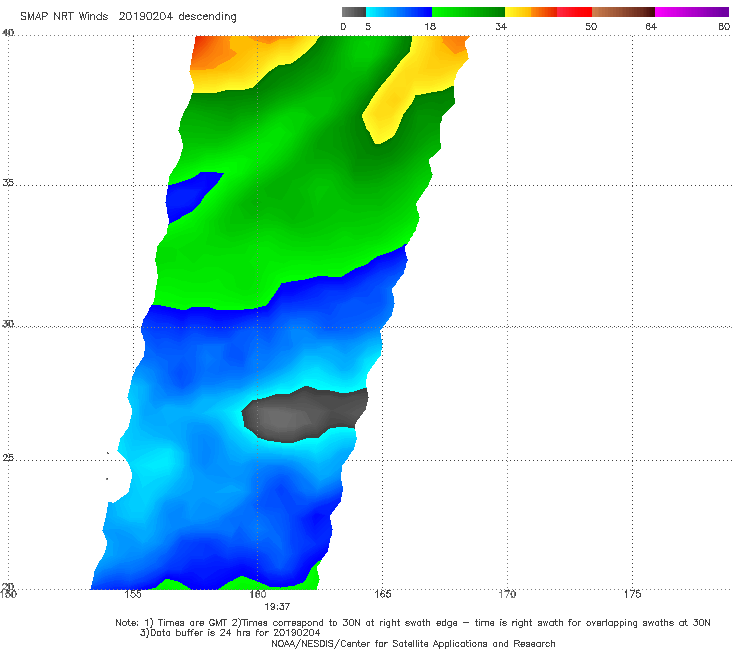Click the yellow tongue-shaped wind area near 37N
740x650 pixels.
[387, 111]
